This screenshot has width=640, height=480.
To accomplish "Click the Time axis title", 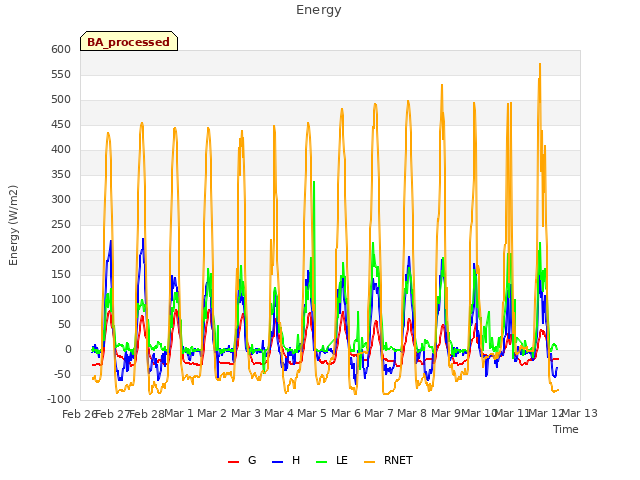I will point(566,429).
